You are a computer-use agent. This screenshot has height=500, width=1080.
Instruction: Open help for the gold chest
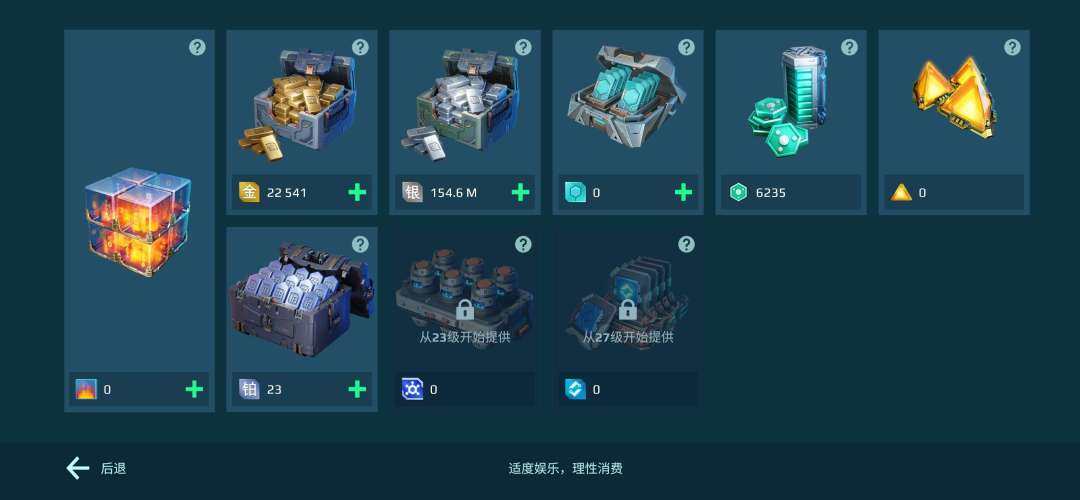(360, 47)
